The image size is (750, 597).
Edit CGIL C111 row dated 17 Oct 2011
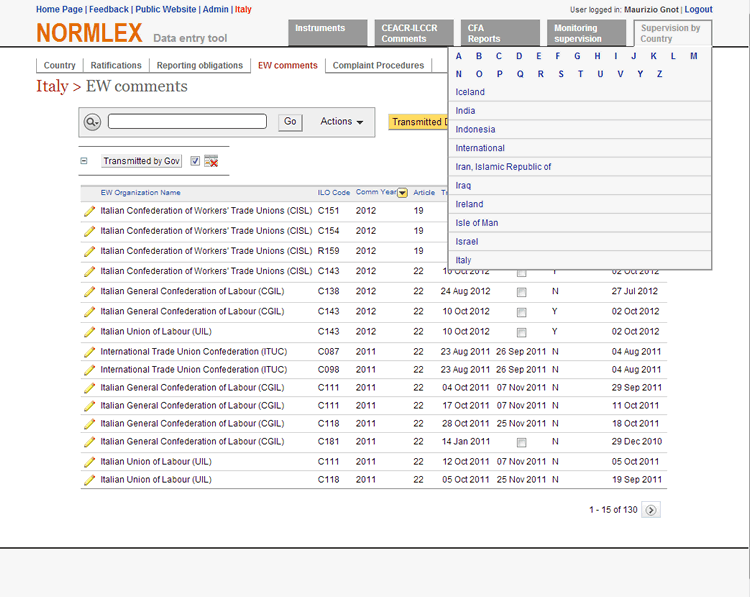pos(89,406)
